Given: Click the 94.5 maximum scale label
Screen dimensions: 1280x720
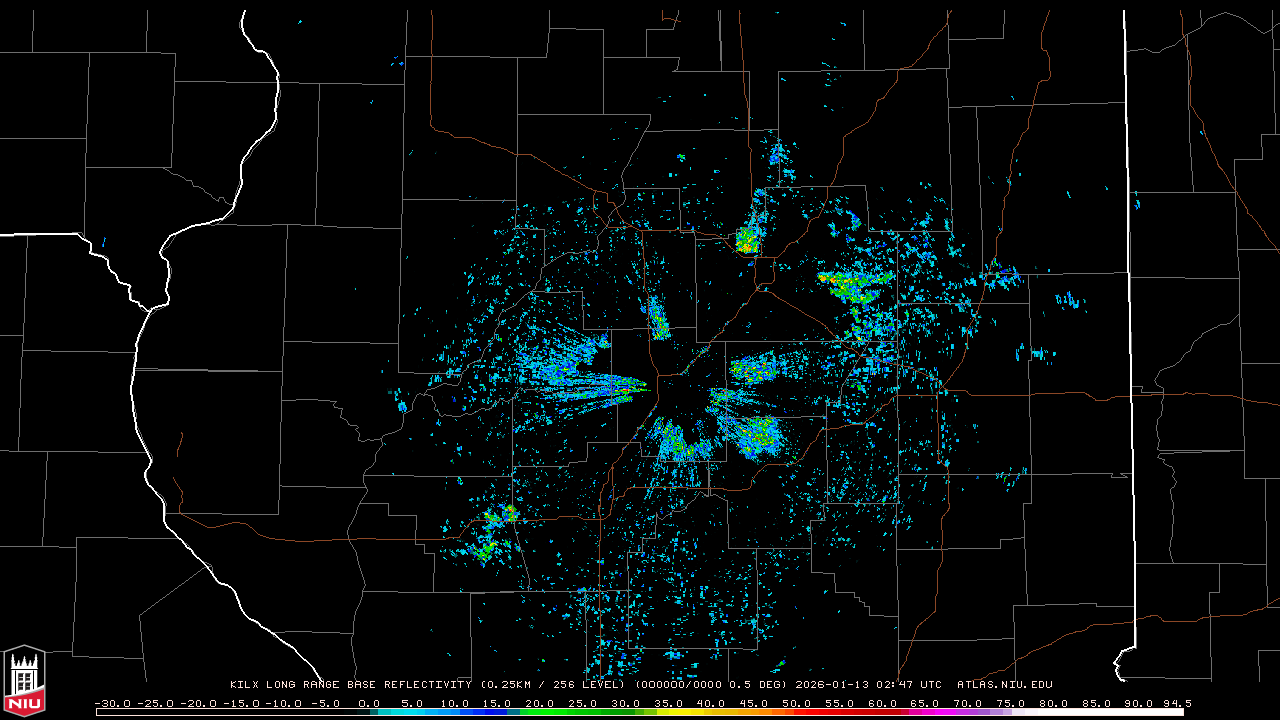Looking at the screenshot, I should (1175, 703).
